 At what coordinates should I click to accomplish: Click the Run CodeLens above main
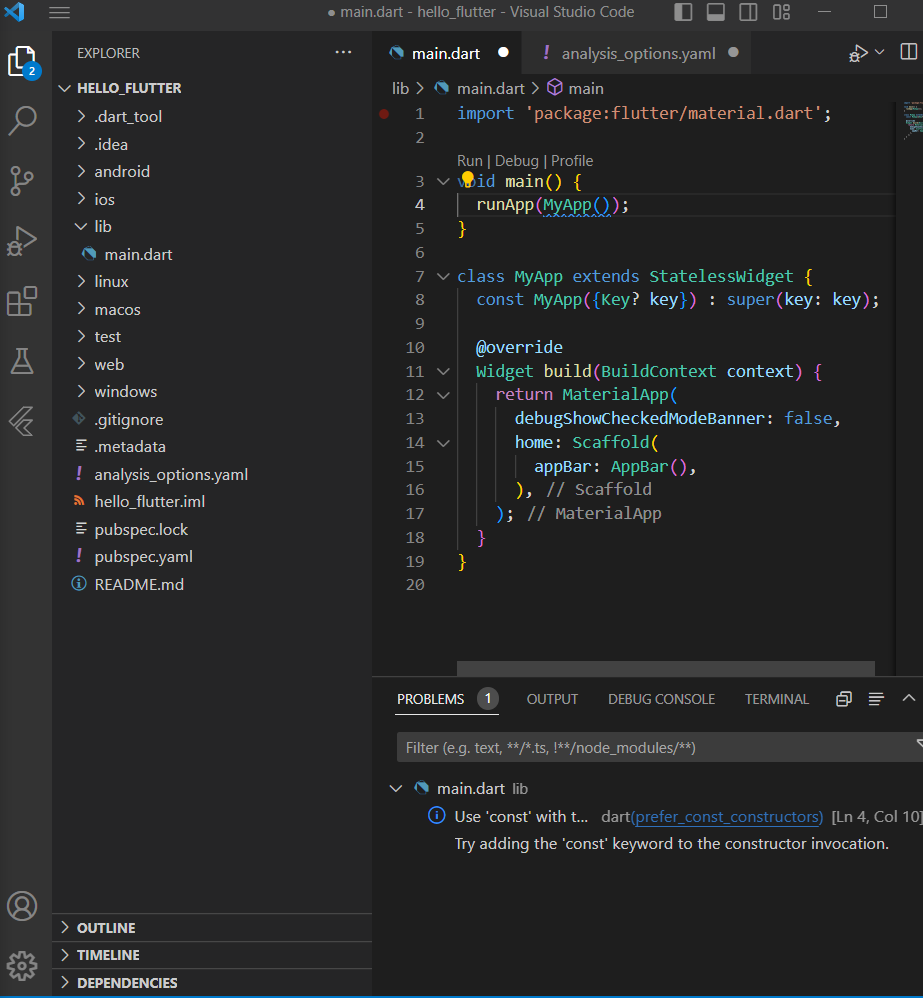[470, 161]
